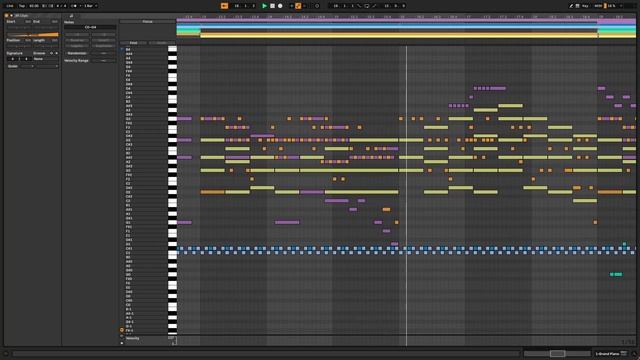This screenshot has height=360, width=640.
Task: Click the clip overview zoom thumb at bottom right
Action: (557, 353)
